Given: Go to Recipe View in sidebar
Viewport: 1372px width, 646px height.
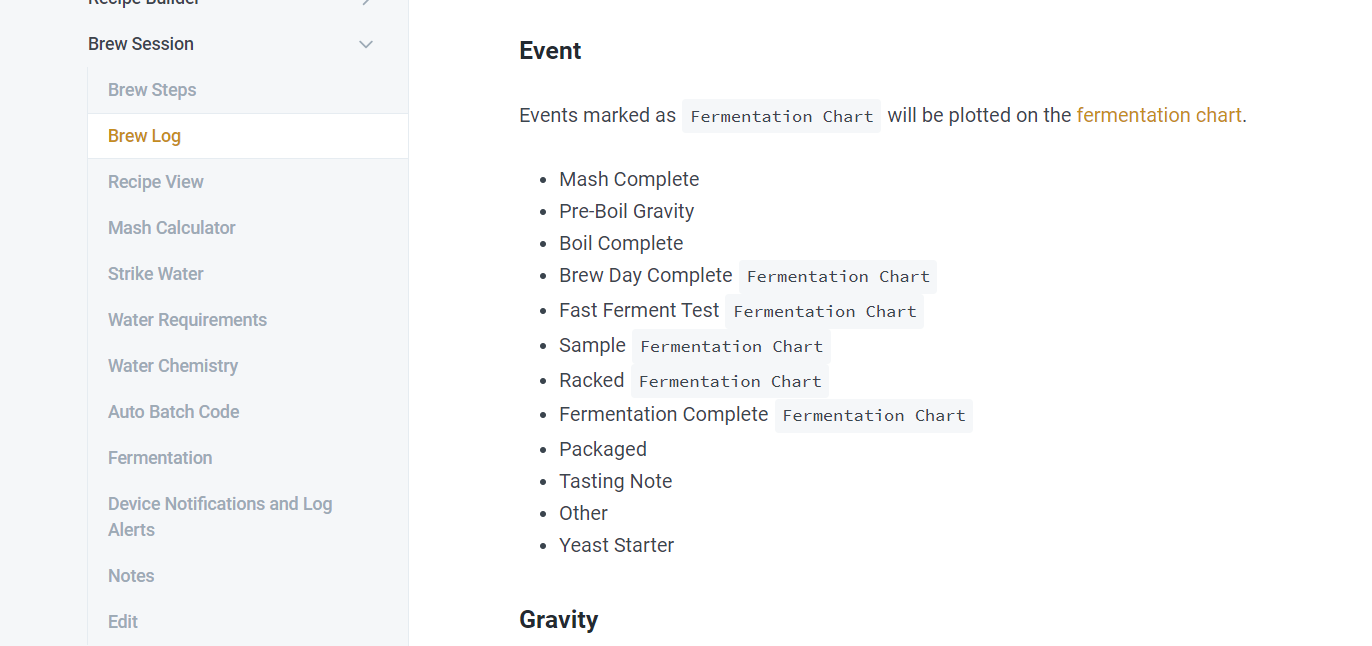Looking at the screenshot, I should click(156, 182).
